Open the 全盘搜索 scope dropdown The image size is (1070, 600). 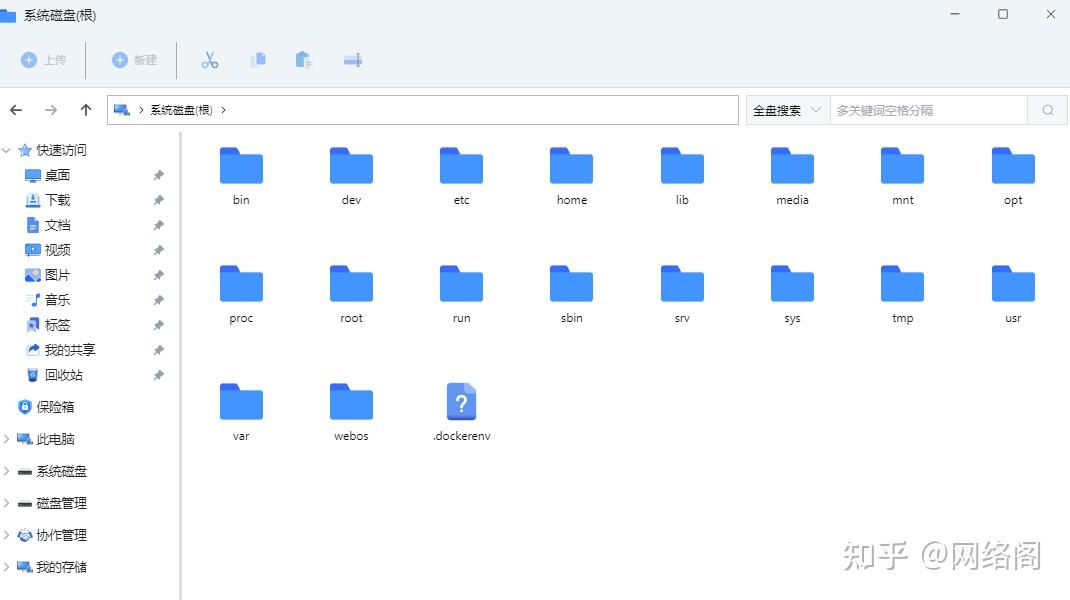(x=785, y=110)
